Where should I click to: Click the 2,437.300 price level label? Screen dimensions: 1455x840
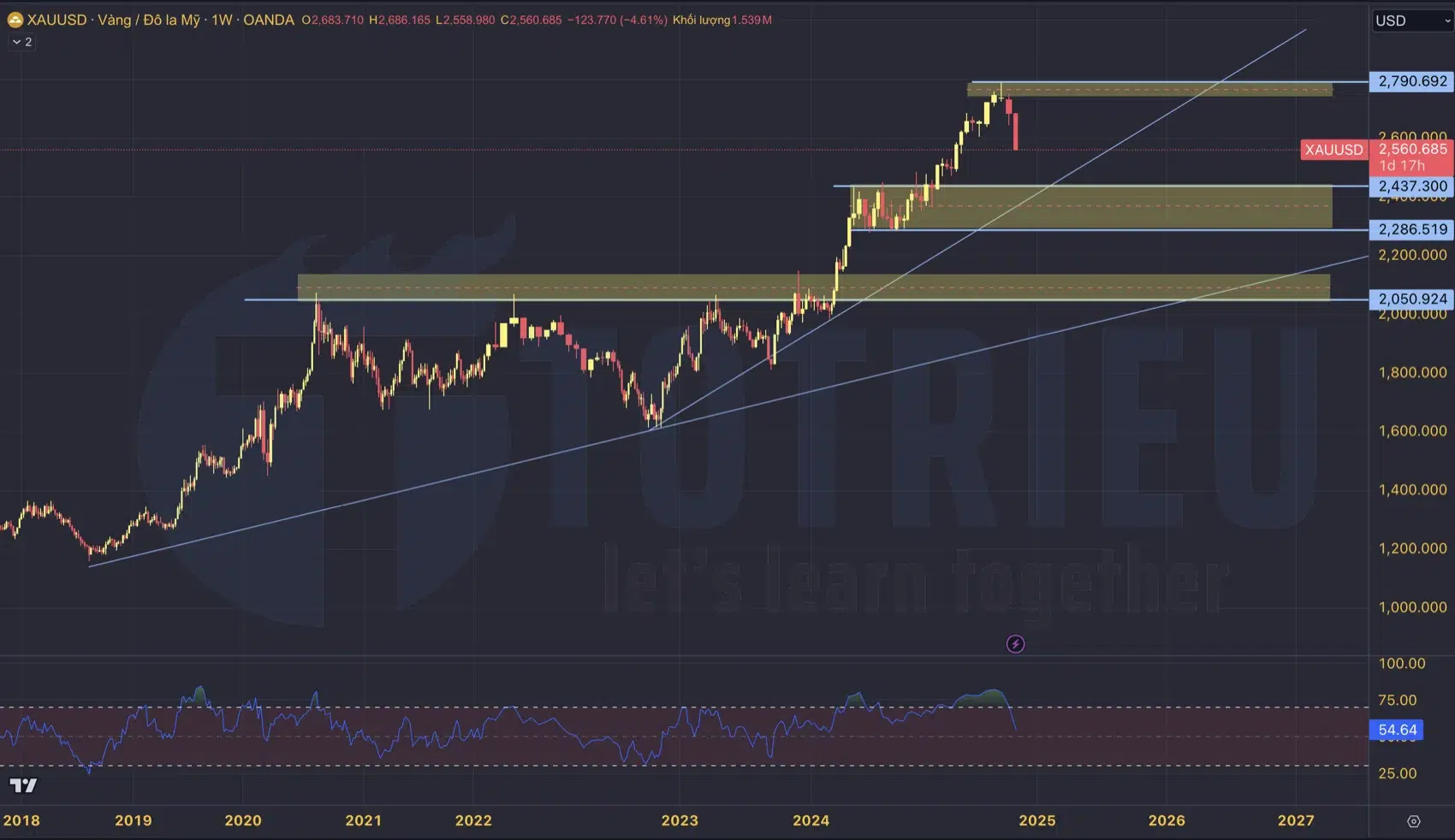pos(1411,186)
